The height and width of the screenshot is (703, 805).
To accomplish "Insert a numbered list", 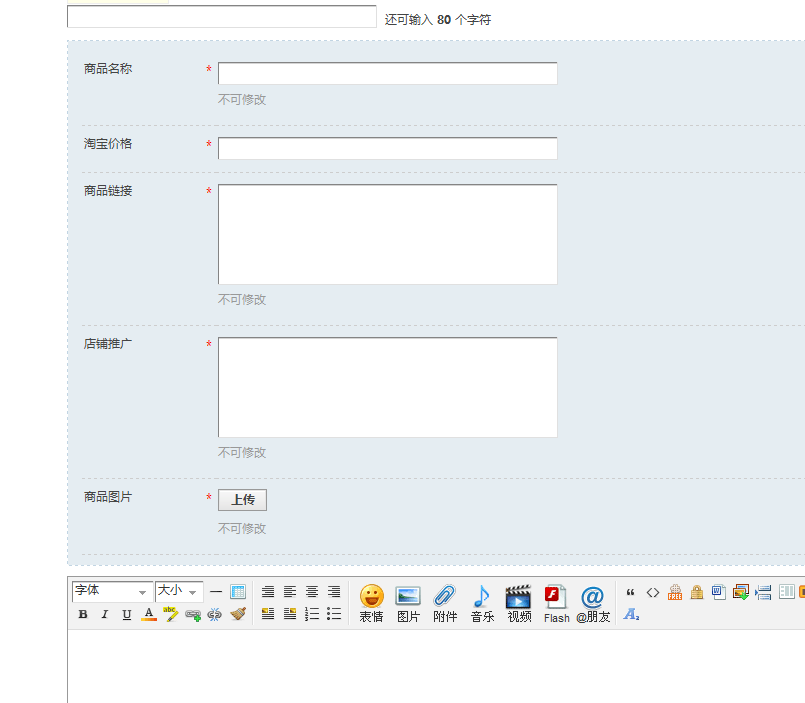I will (x=312, y=614).
